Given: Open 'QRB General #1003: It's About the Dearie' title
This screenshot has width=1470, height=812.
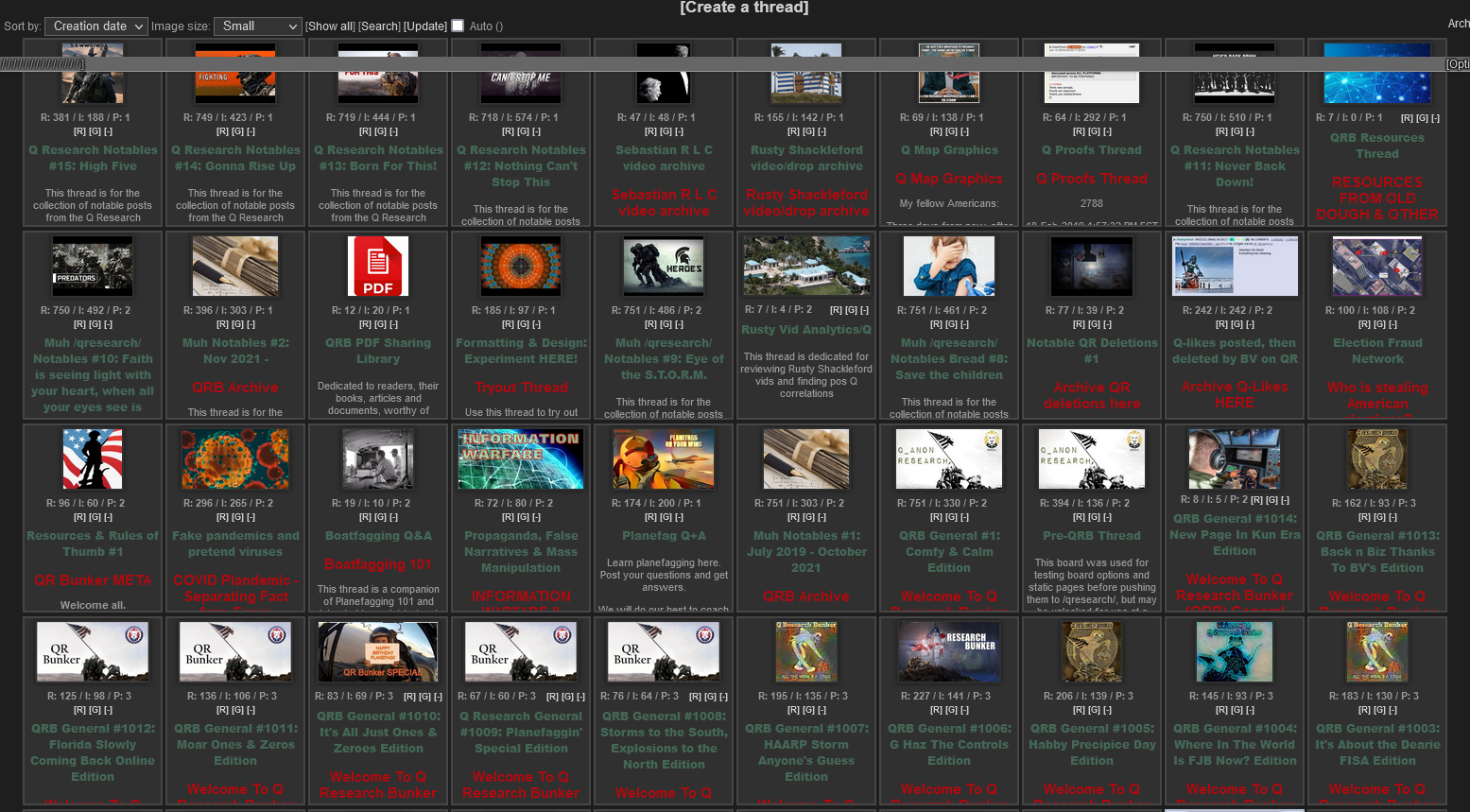Looking at the screenshot, I should pyautogui.click(x=1377, y=744).
